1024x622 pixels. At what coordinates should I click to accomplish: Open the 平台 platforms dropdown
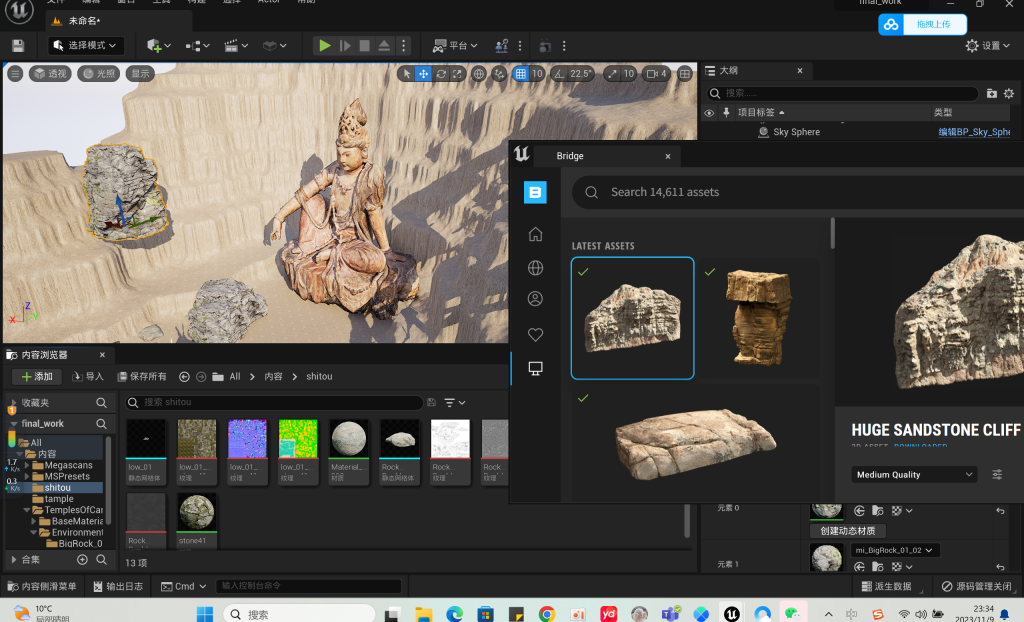[x=455, y=46]
